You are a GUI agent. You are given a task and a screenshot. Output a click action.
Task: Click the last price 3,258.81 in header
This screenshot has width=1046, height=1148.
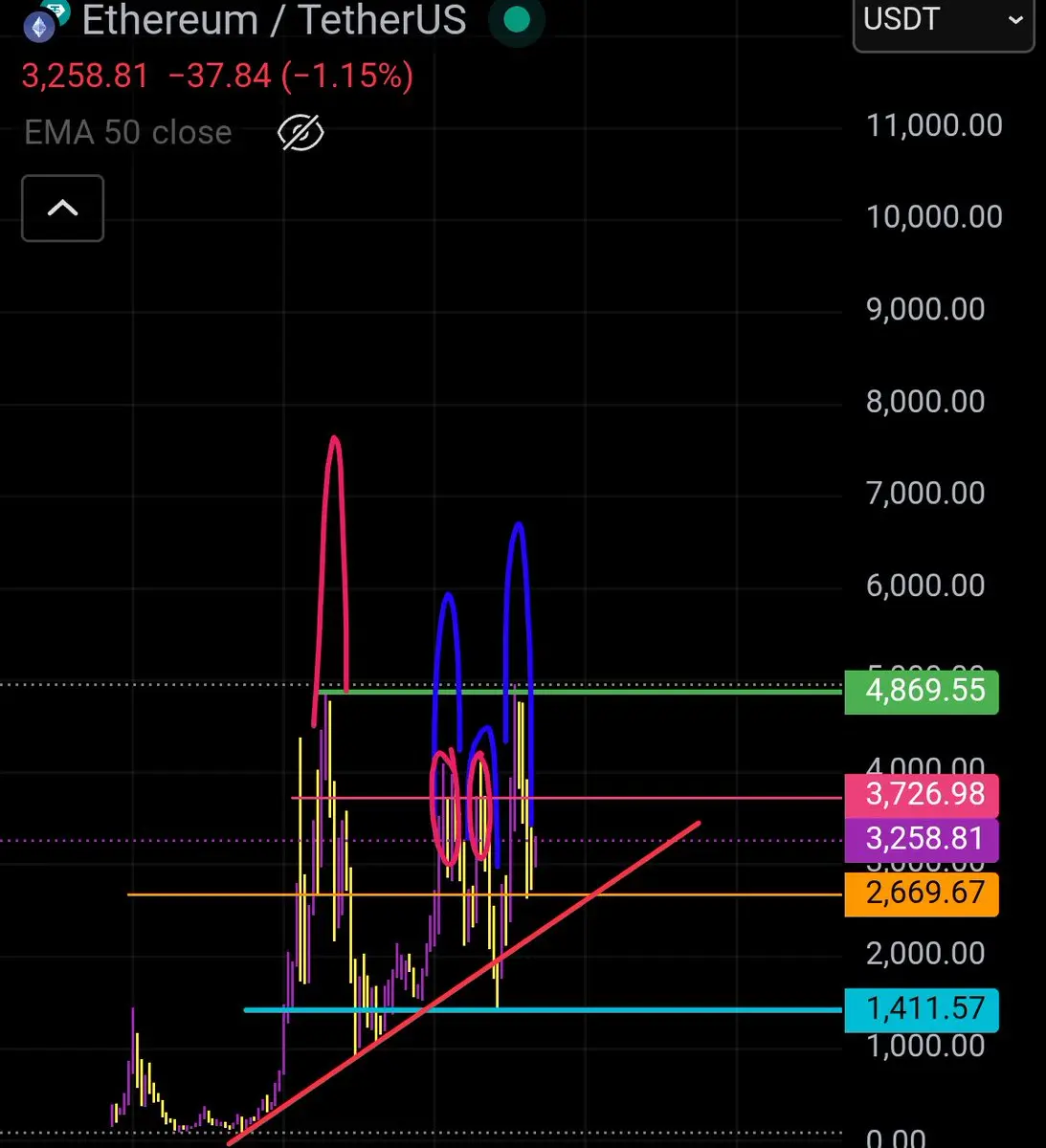tap(85, 76)
